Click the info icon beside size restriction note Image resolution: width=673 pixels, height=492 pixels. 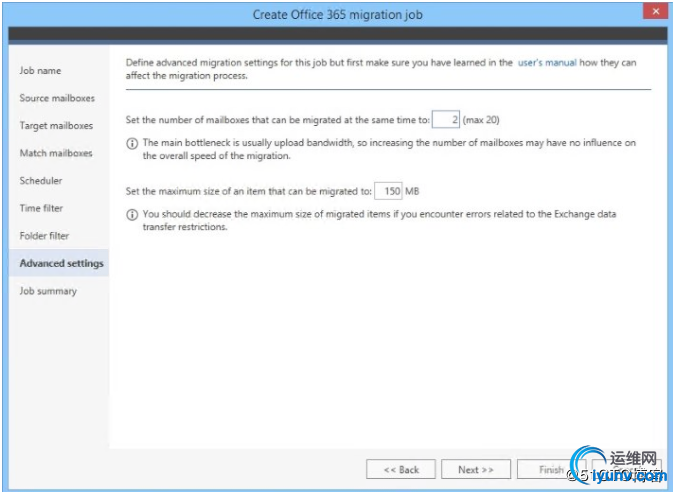(x=132, y=215)
